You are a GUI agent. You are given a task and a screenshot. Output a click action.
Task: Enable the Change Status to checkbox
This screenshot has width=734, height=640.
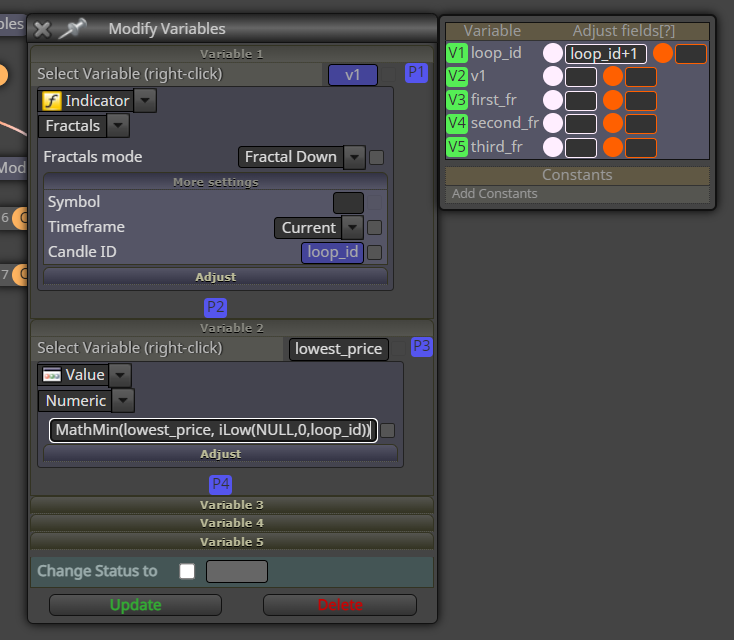click(x=187, y=571)
